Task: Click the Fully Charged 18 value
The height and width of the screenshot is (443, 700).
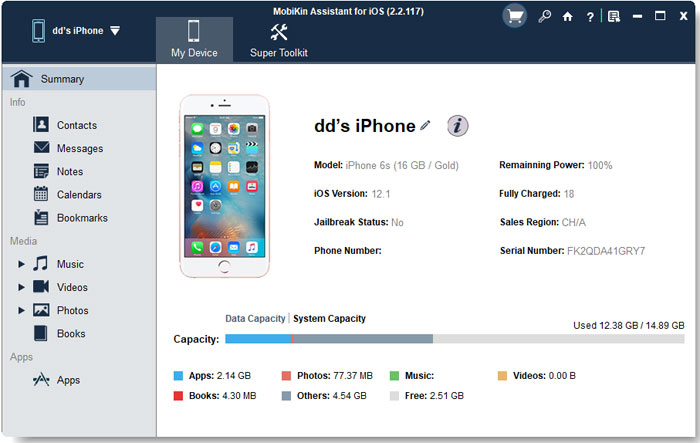Action: point(569,194)
